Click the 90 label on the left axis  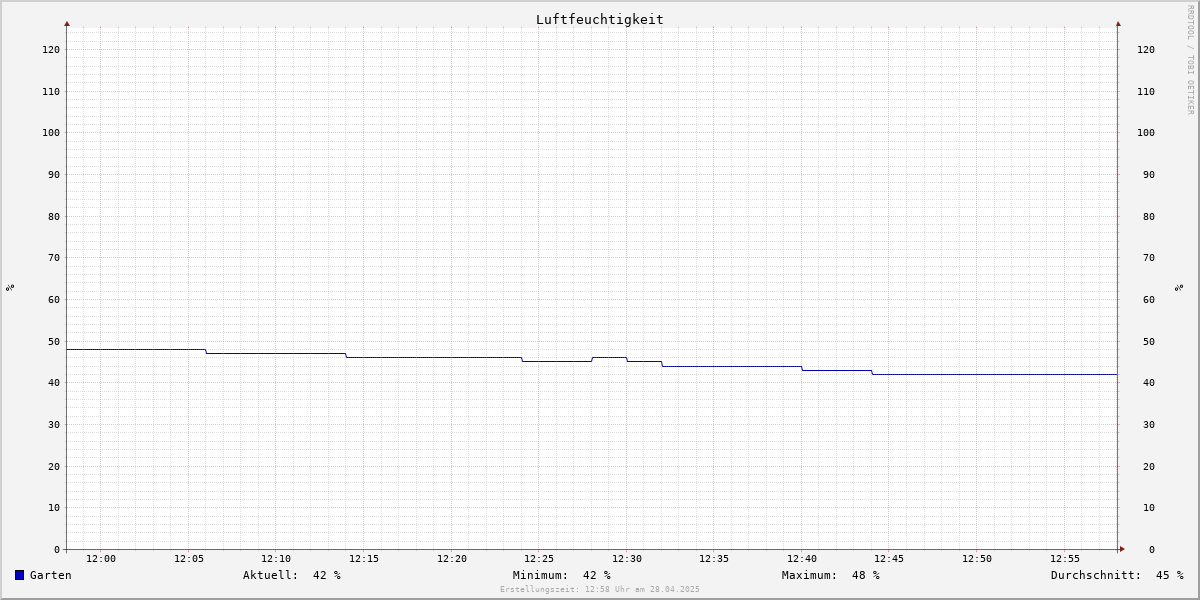(54, 174)
